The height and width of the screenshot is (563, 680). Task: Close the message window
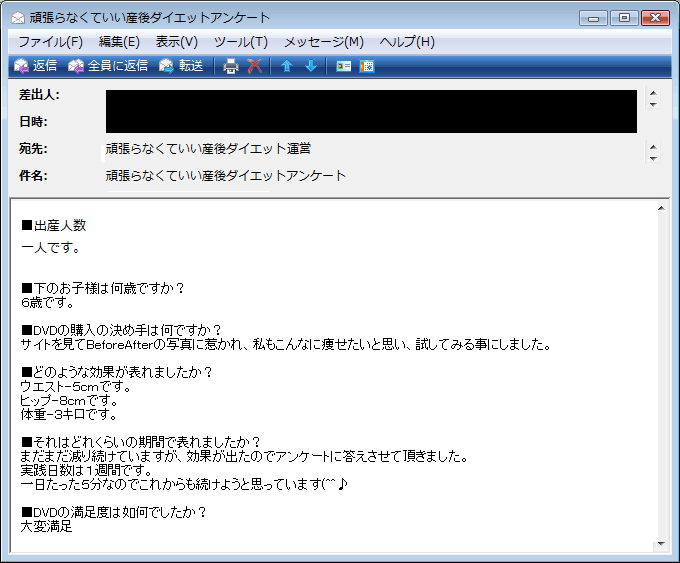655,18
